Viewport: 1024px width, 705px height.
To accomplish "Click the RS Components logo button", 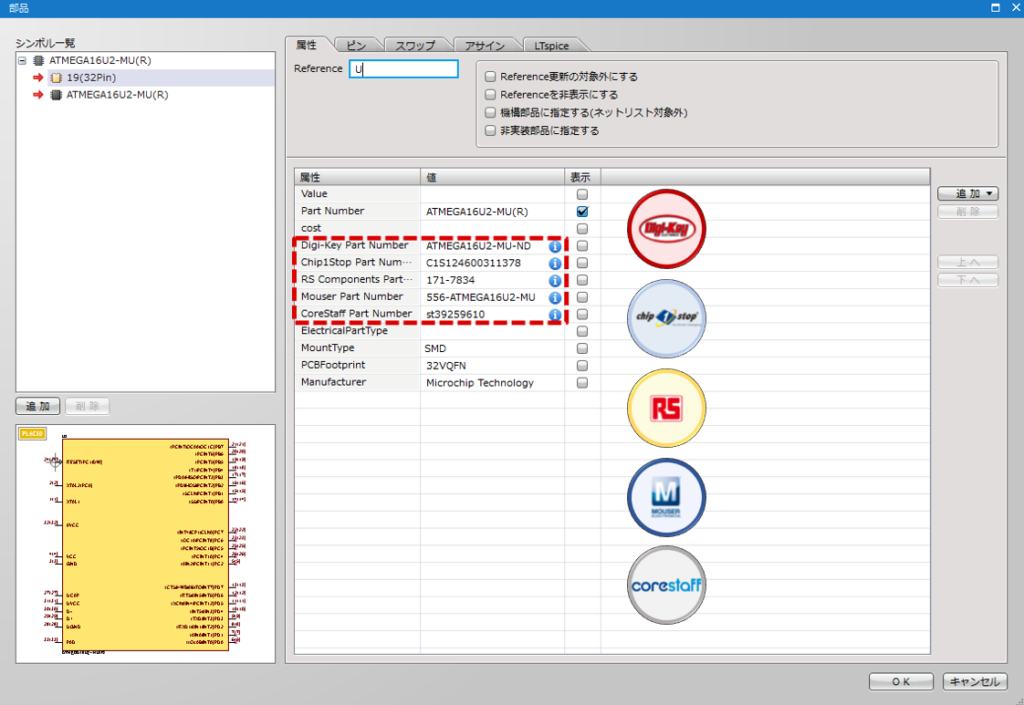I will click(x=666, y=408).
